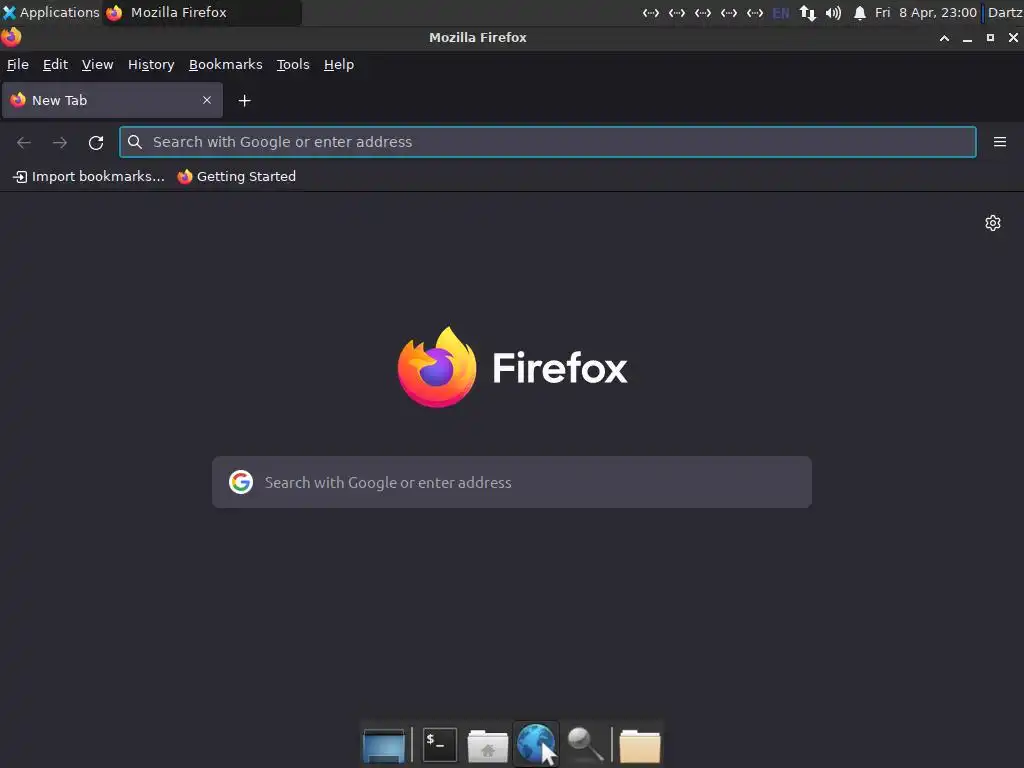Open the File menu
This screenshot has height=768, width=1024.
coord(18,65)
